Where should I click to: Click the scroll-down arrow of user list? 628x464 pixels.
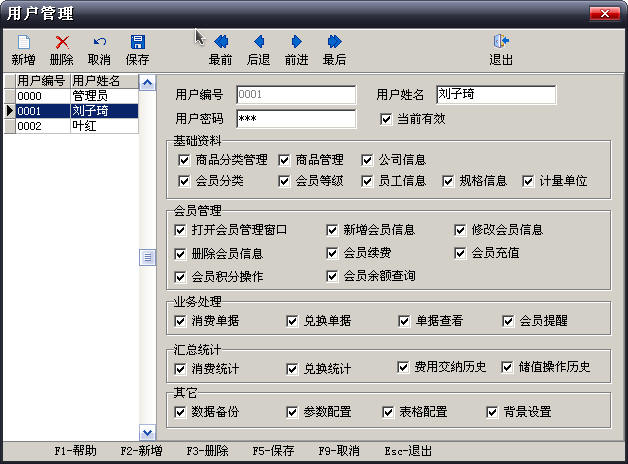click(x=147, y=432)
